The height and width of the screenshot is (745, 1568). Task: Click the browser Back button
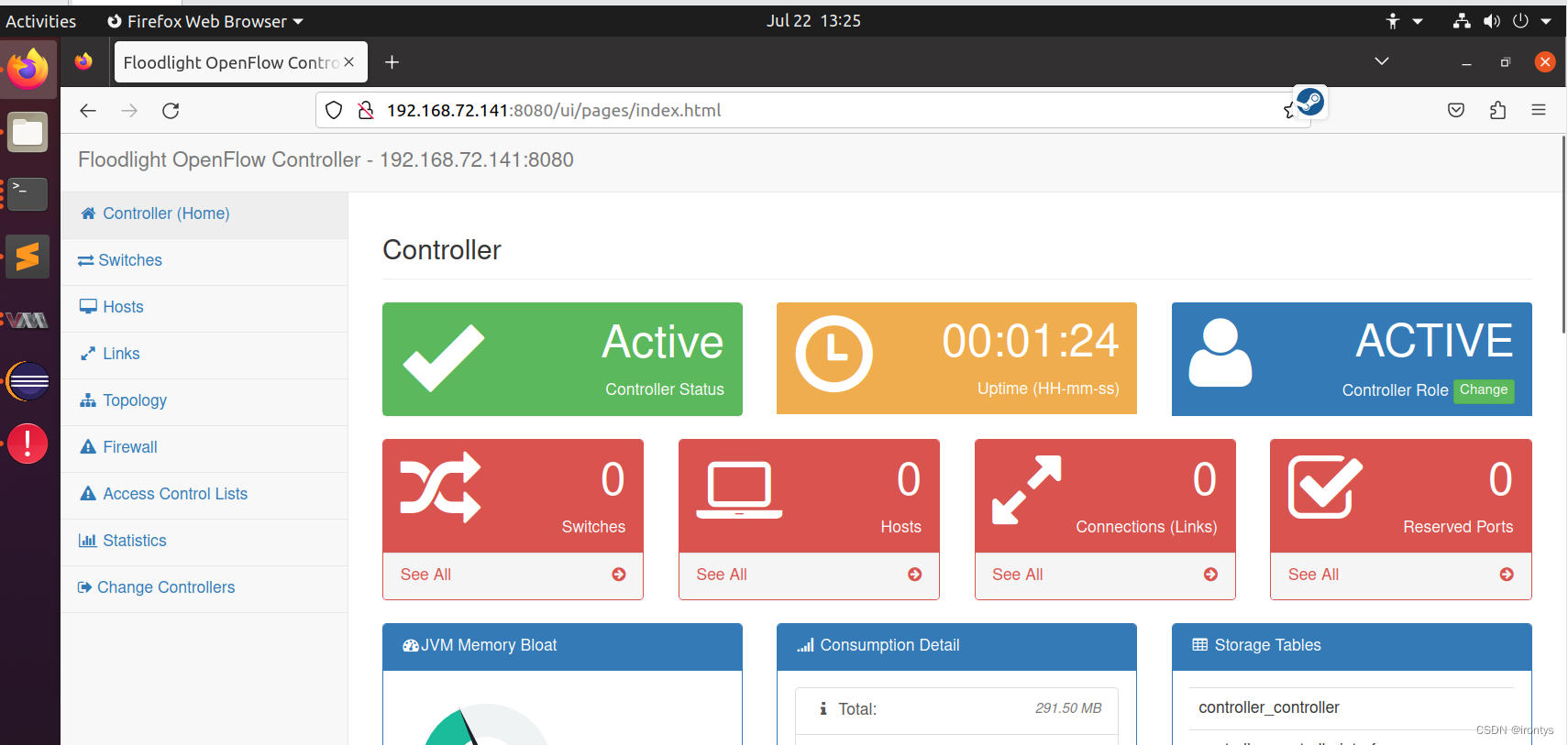(88, 111)
